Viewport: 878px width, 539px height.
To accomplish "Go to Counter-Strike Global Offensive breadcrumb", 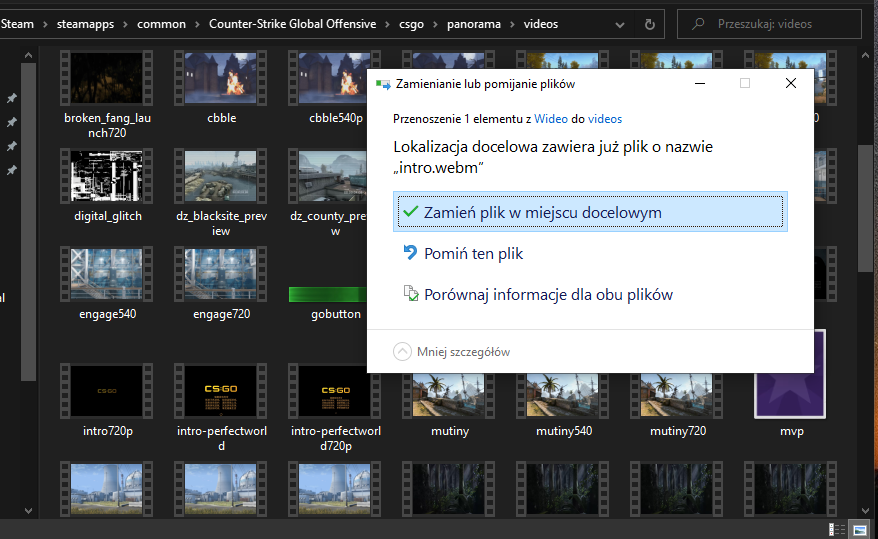I will click(292, 24).
